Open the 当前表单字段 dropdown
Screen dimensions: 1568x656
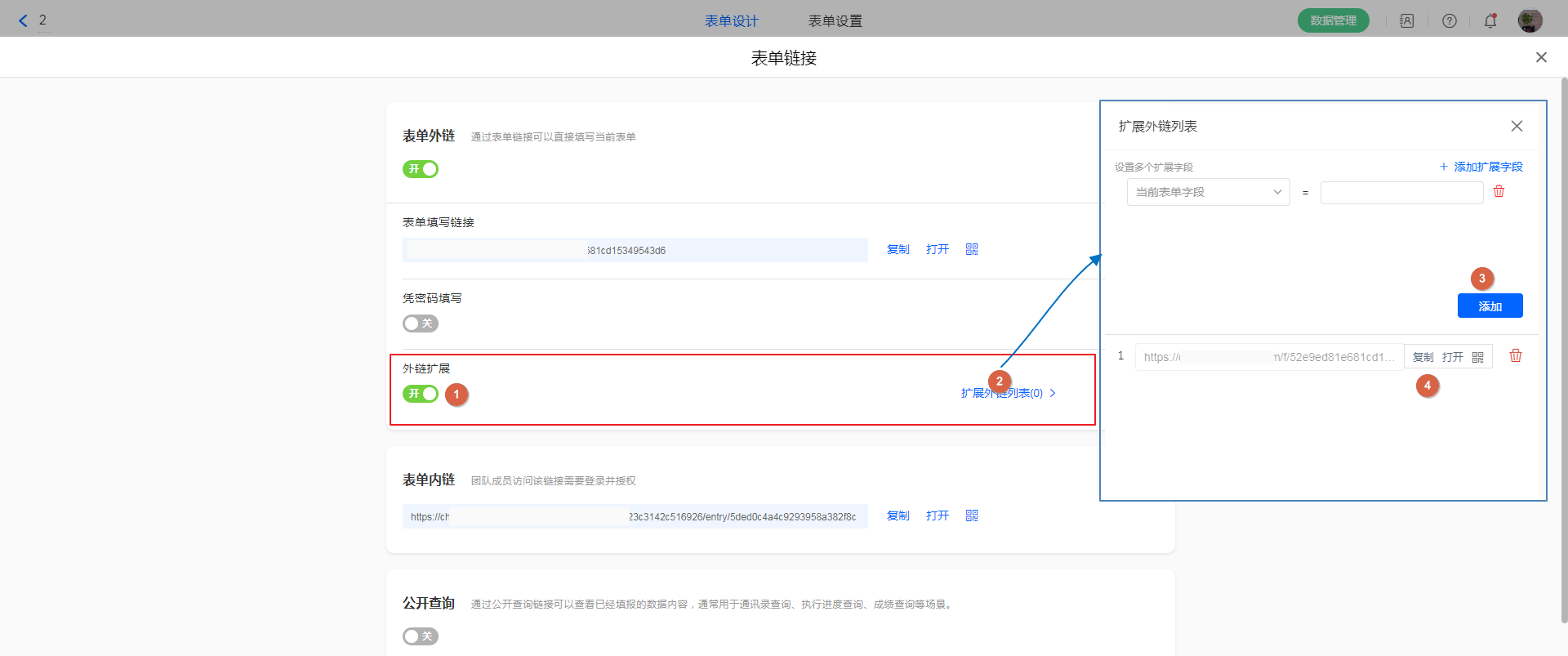tap(1208, 192)
